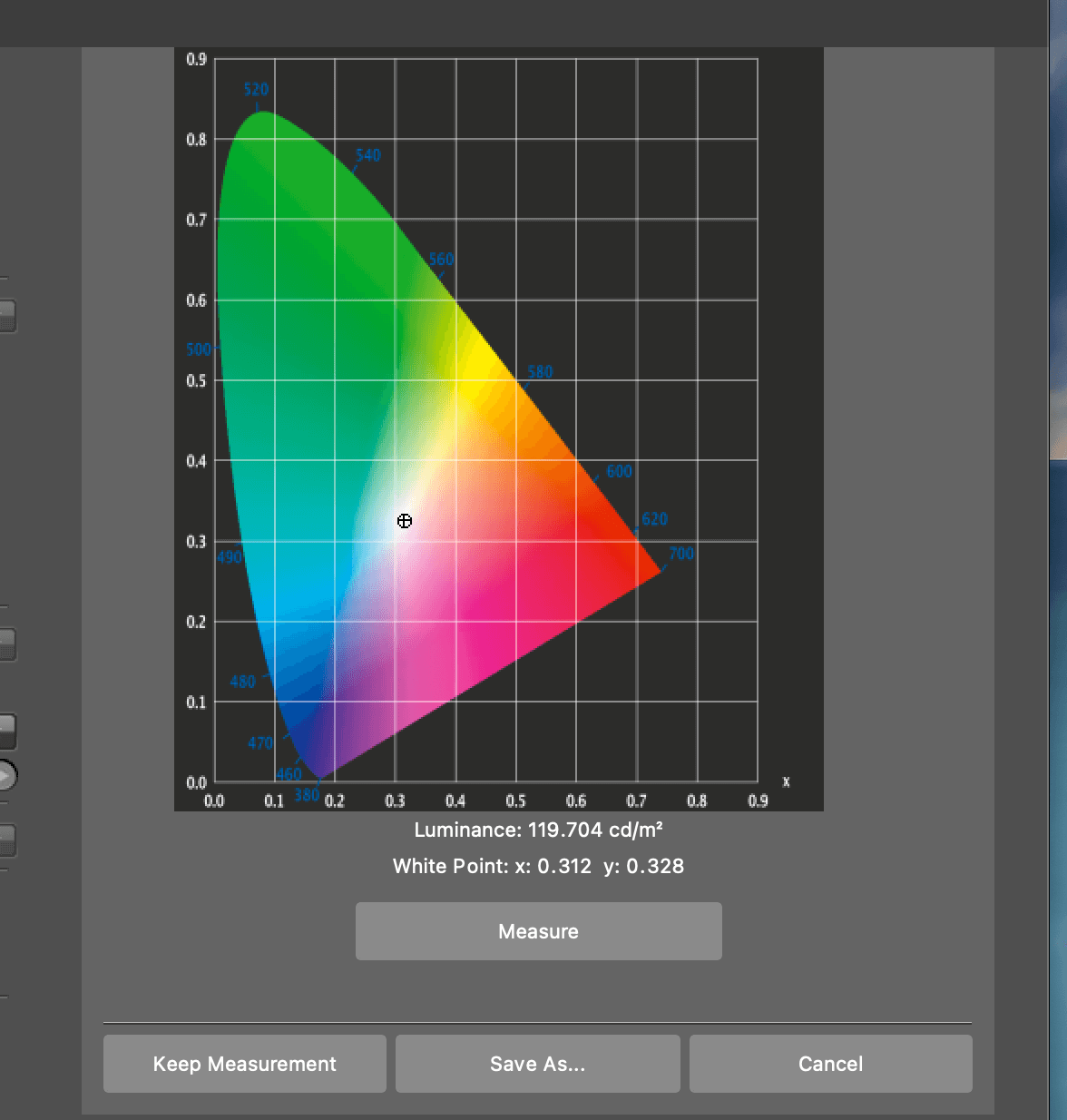
Task: Click the 520 nm wavelength label
Action: [255, 90]
